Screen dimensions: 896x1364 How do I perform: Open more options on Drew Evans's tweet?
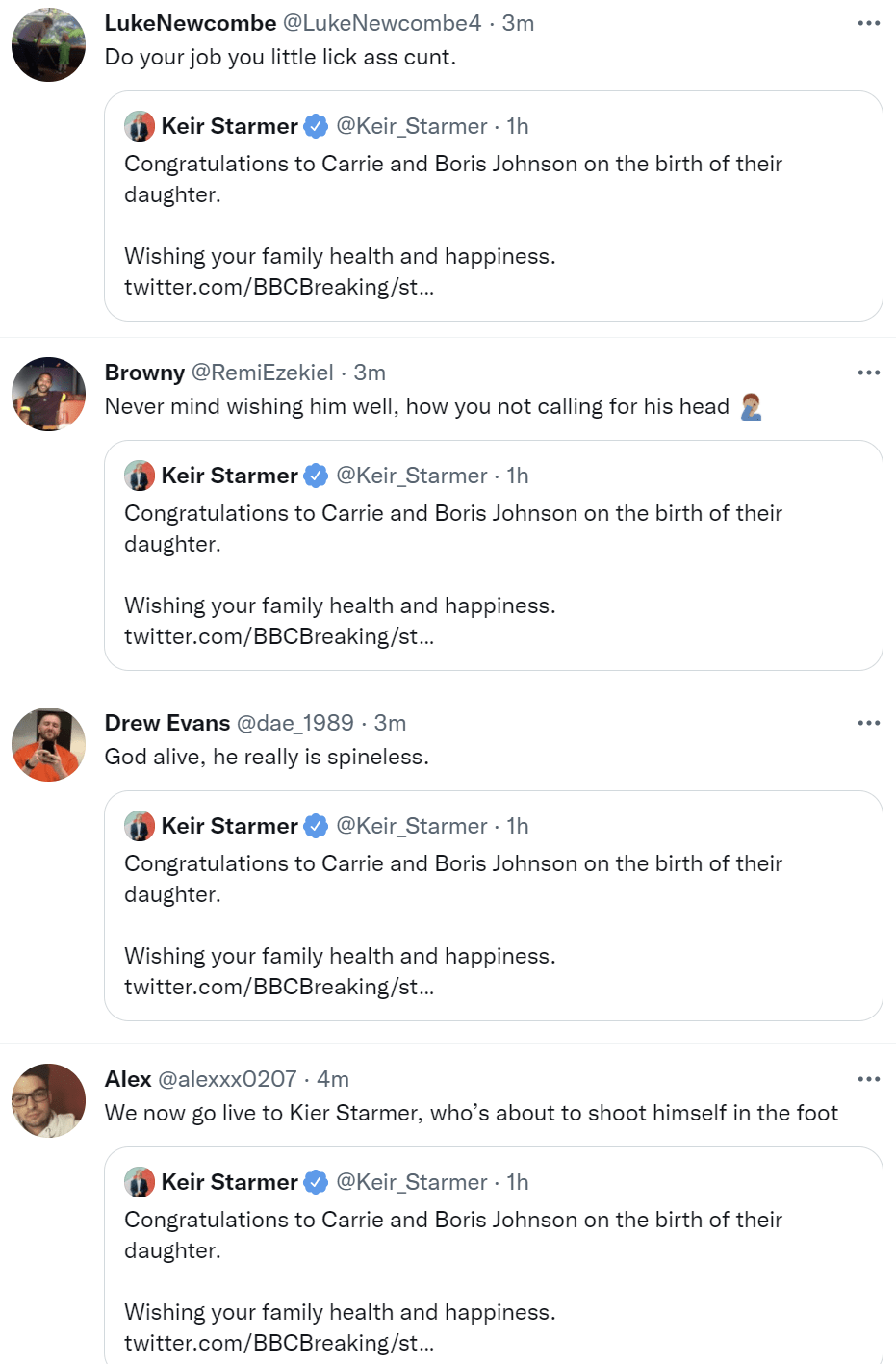click(x=868, y=723)
